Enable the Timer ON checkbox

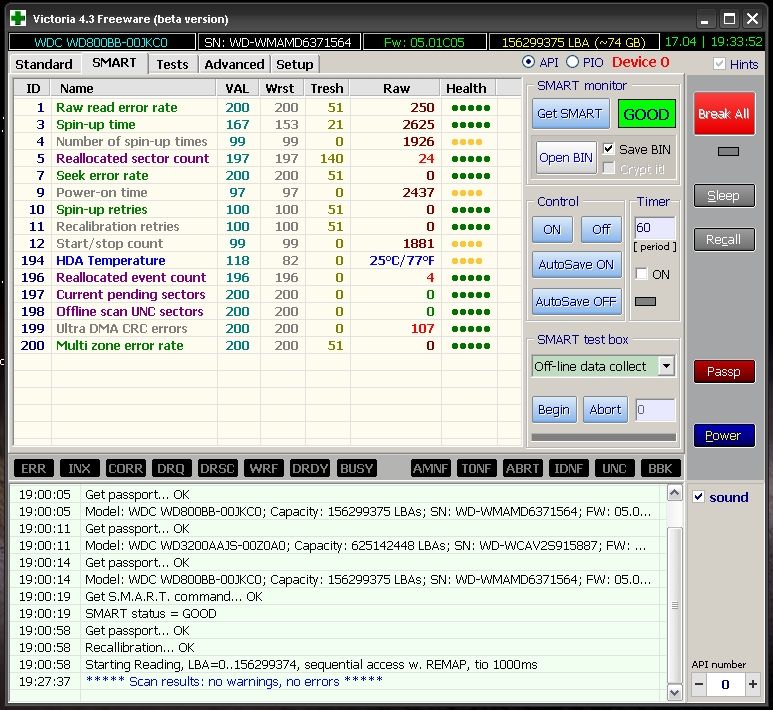tap(641, 274)
